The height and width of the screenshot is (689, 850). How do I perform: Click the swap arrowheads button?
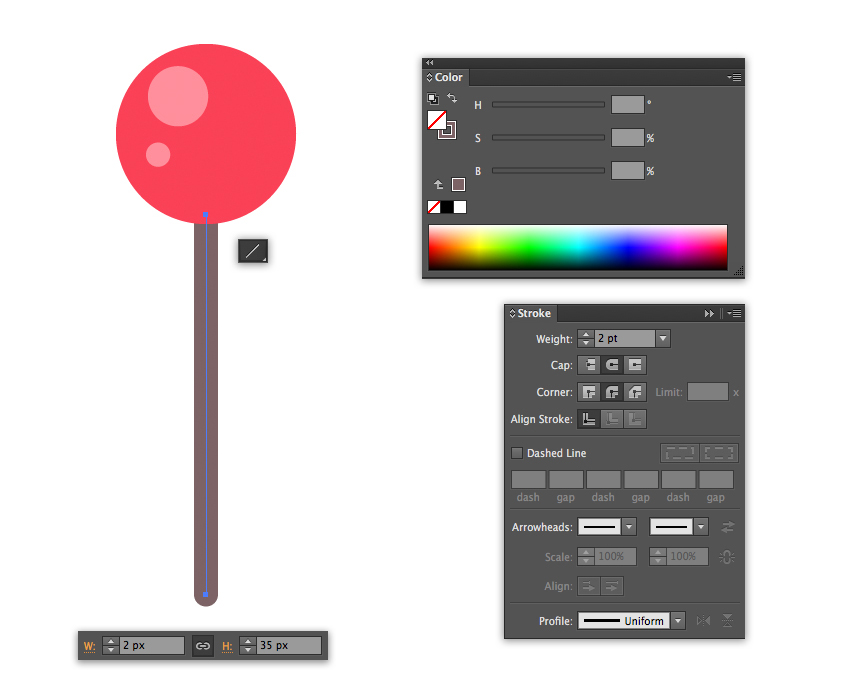point(728,526)
